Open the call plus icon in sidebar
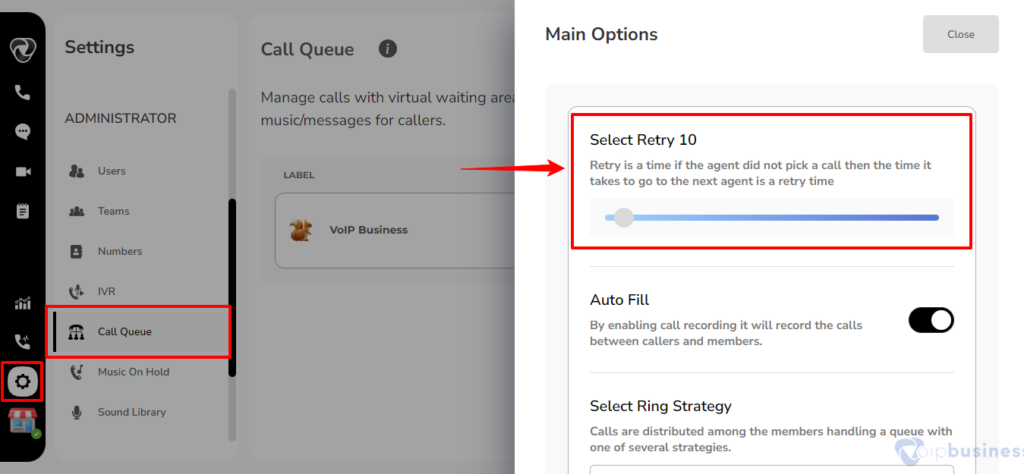 point(23,341)
